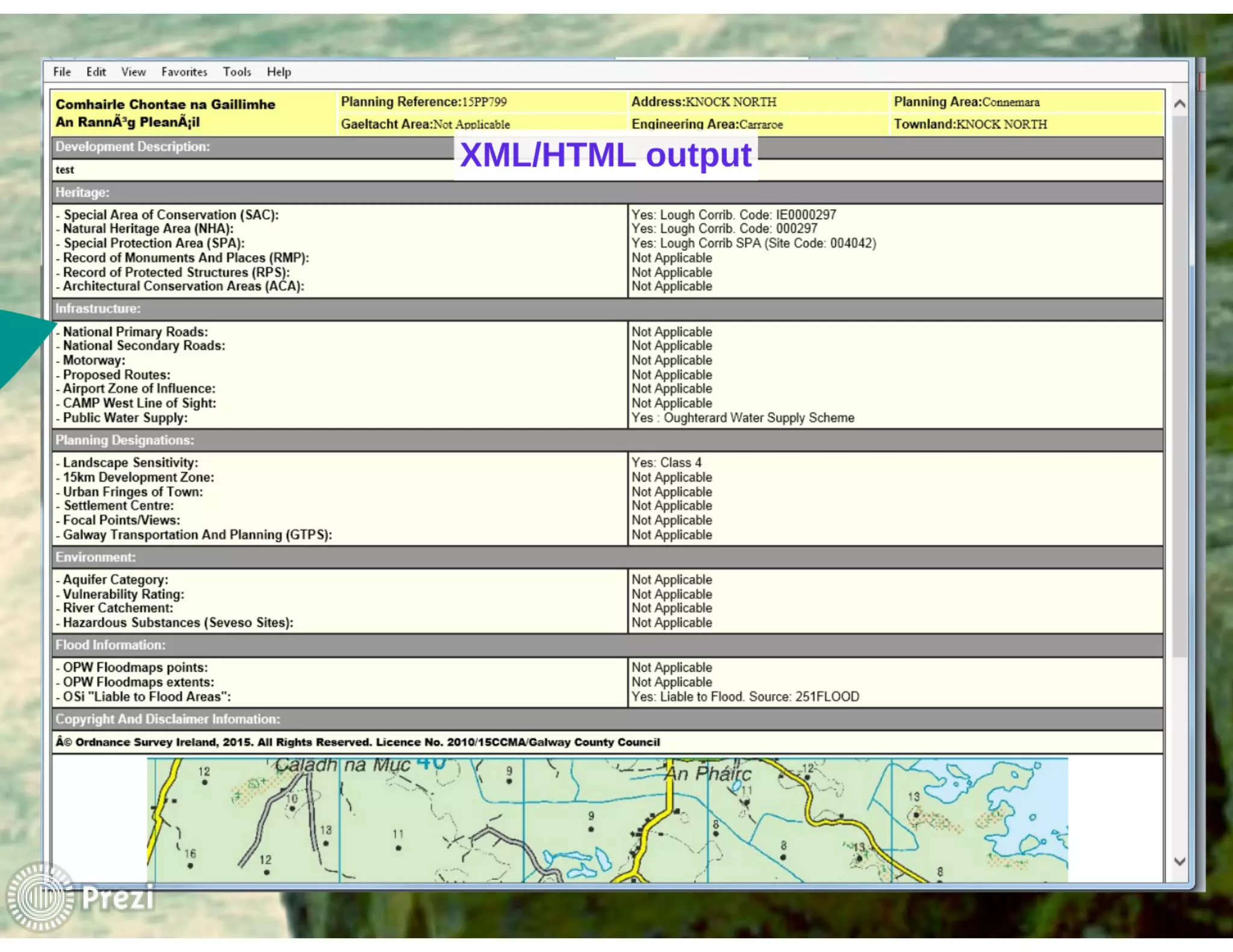1233x952 pixels.
Task: Click the scroll down arrow
Action: tap(1179, 861)
